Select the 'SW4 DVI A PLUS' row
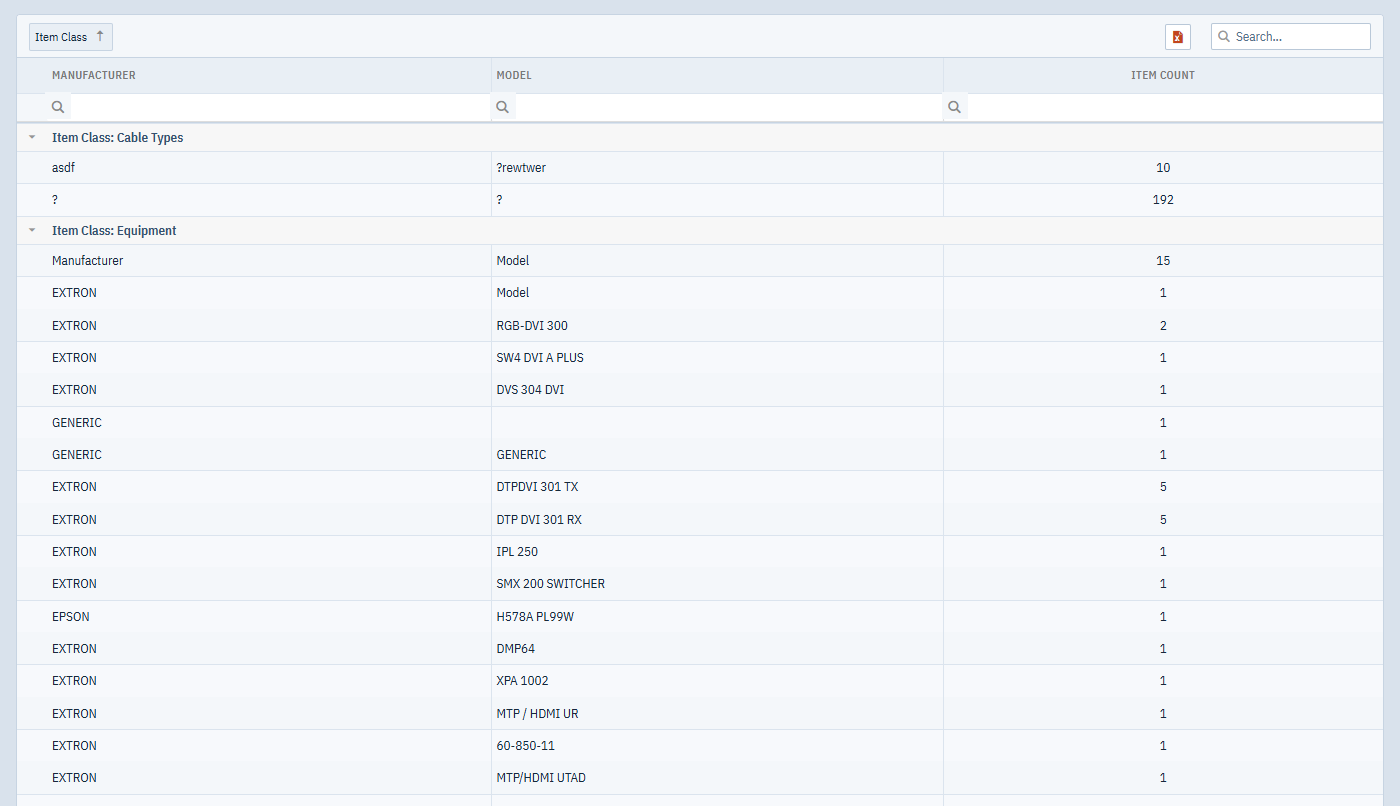1400x806 pixels. 700,358
